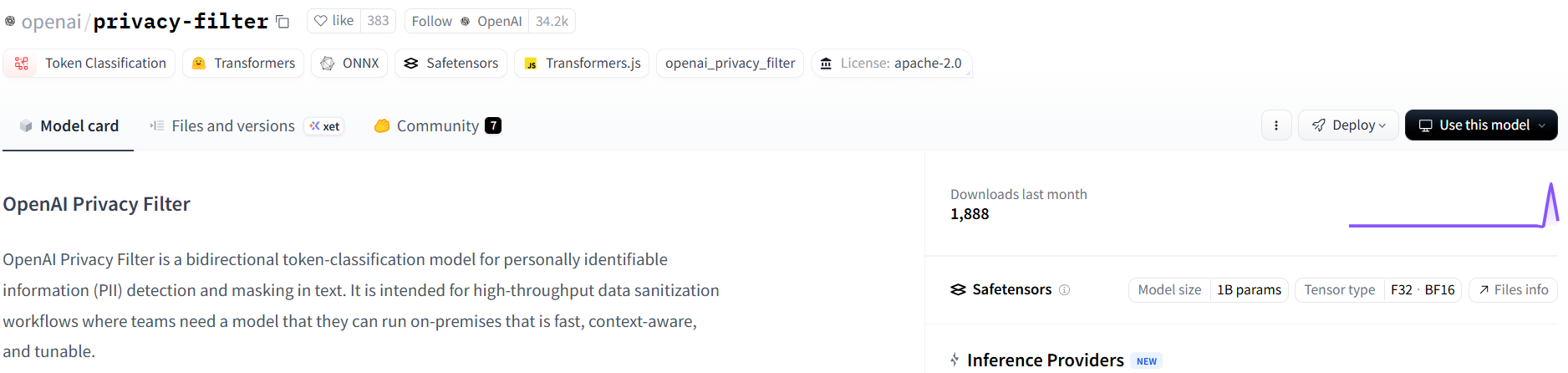
Task: Expand the Deploy dropdown
Action: (x=1348, y=125)
